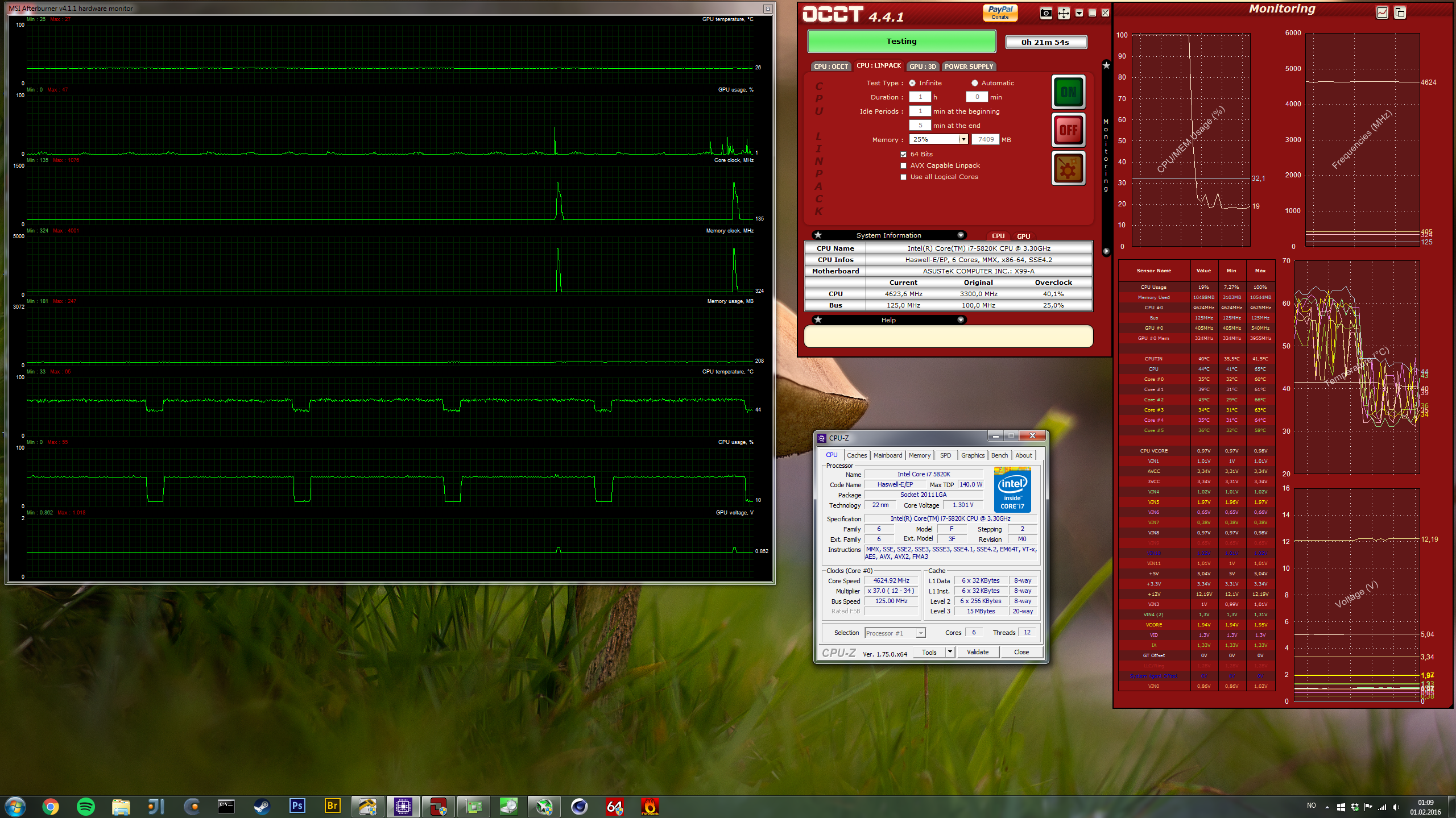Launch Google Chrome from taskbar
1456x818 pixels.
pos(51,807)
